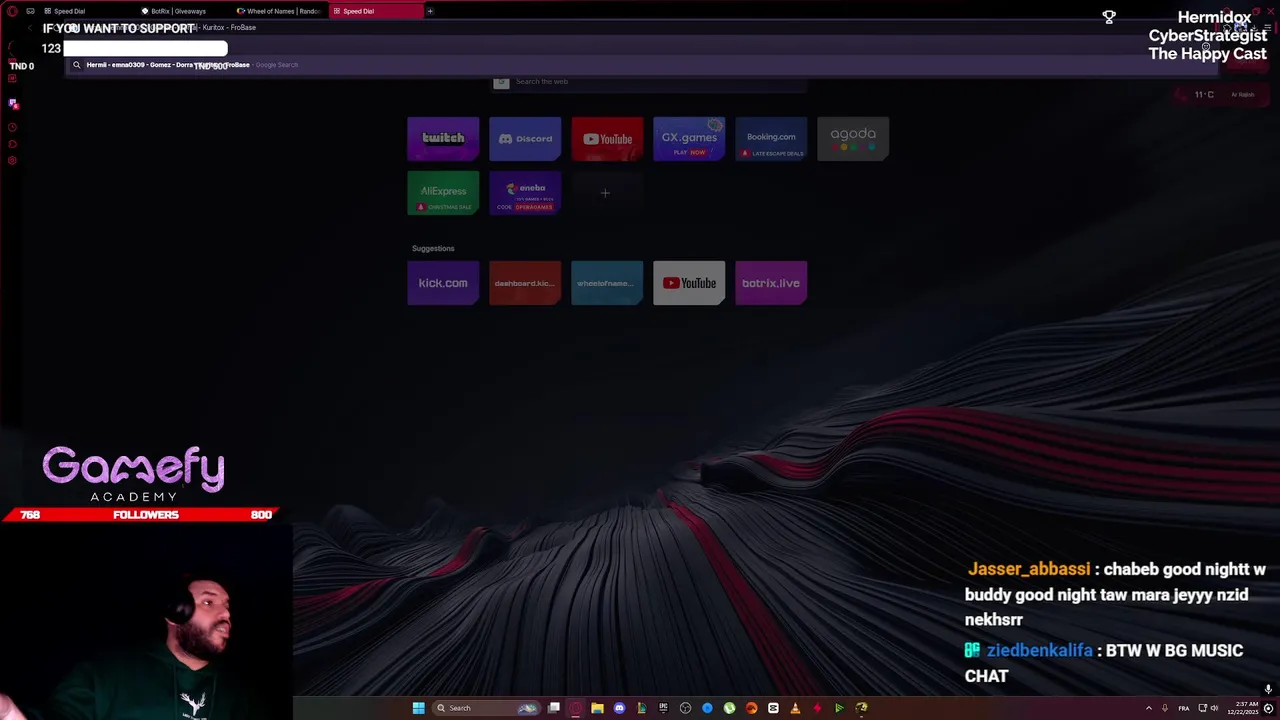Open the History sidebar icon
1280x720 pixels.
[x=12, y=127]
